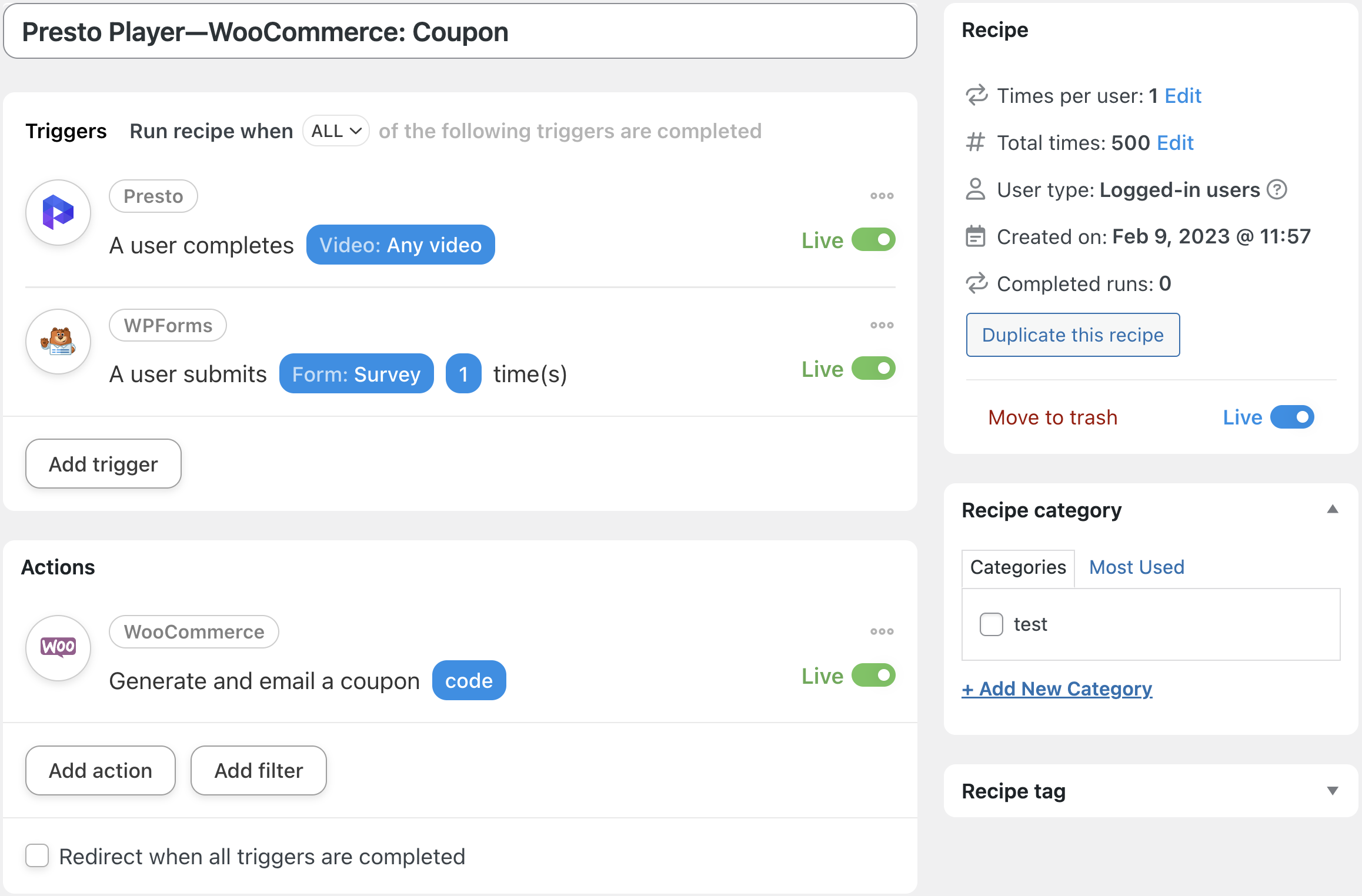Click the repeat icon beside Completed runs
This screenshot has height=896, width=1362.
976,283
